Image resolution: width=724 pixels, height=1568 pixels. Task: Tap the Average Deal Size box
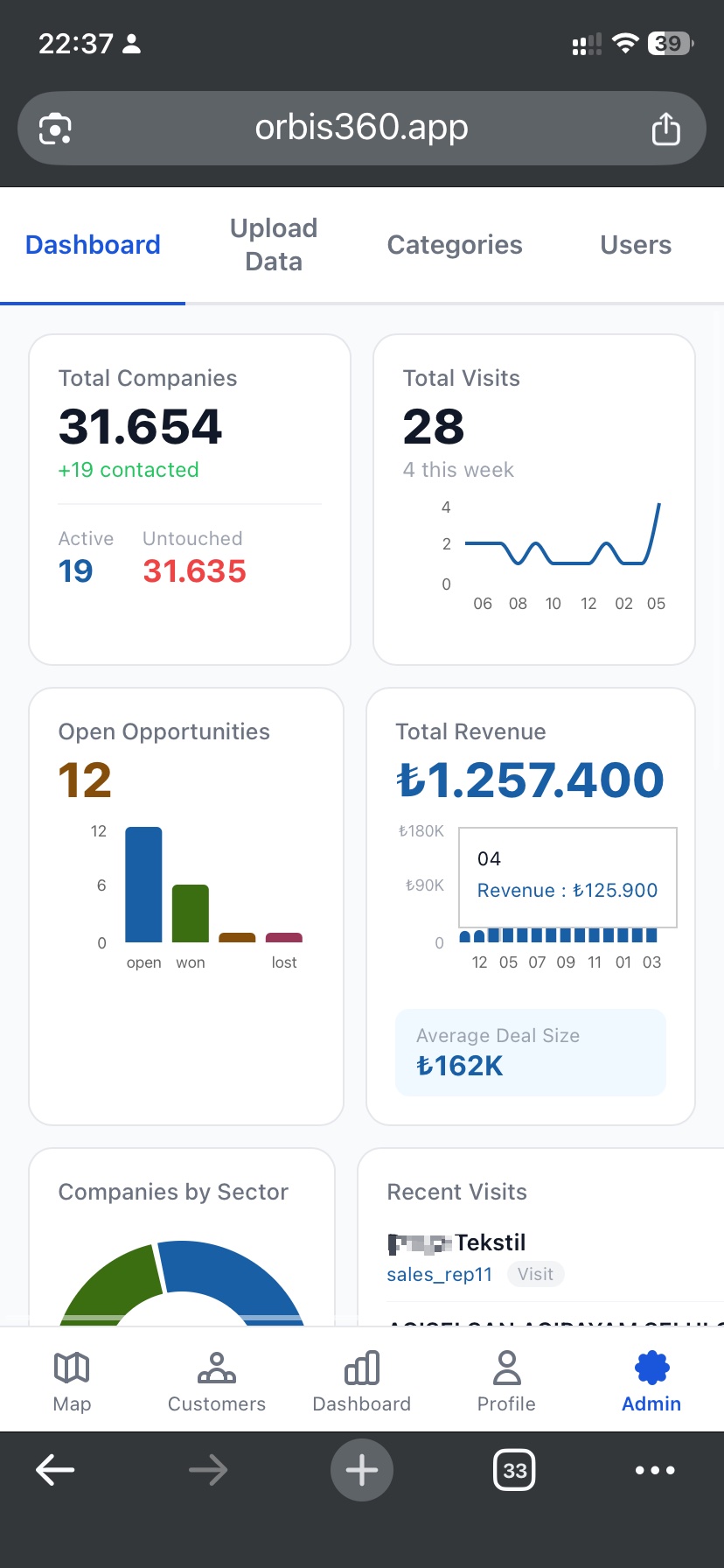(531, 1053)
